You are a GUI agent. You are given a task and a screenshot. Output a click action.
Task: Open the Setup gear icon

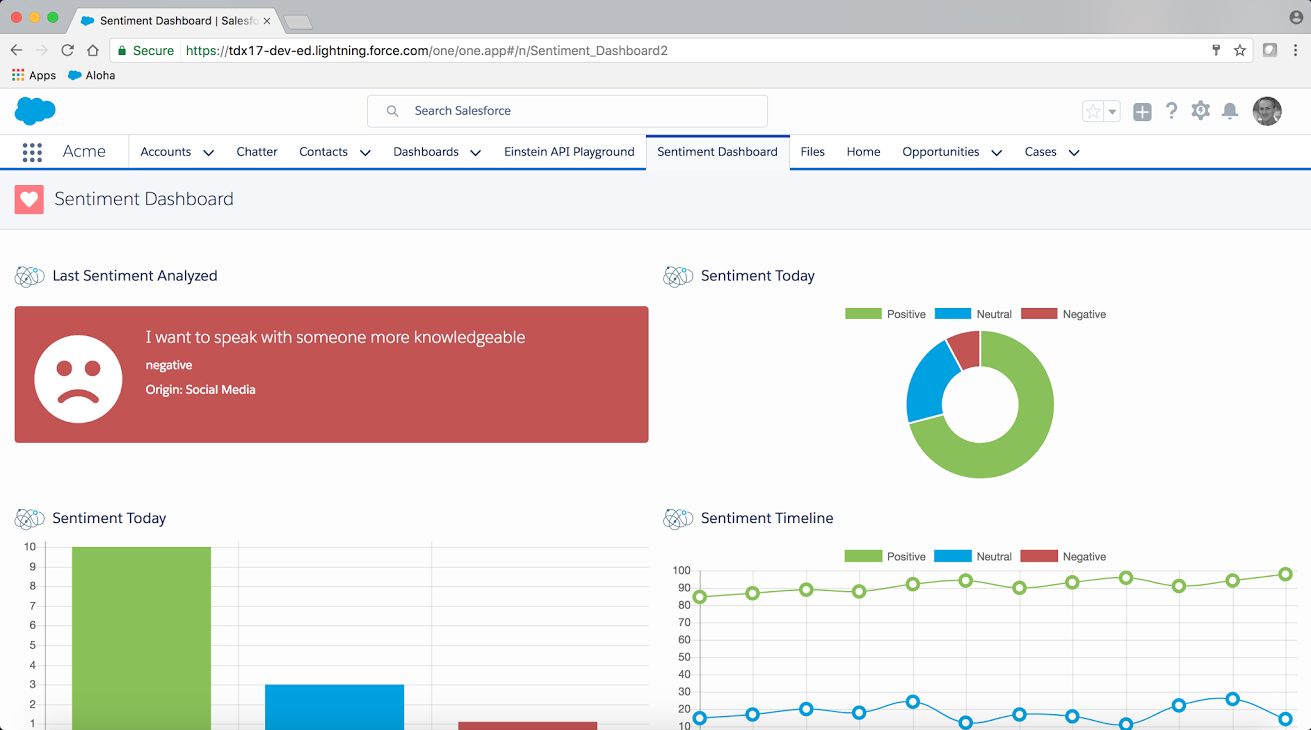1201,111
